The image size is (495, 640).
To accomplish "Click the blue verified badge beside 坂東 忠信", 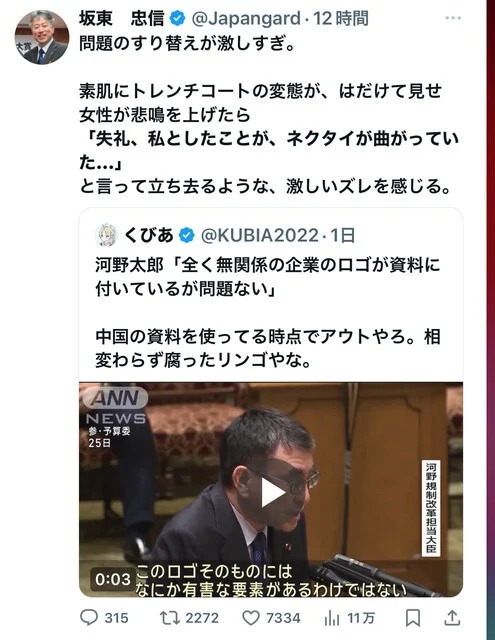I will (x=177, y=19).
